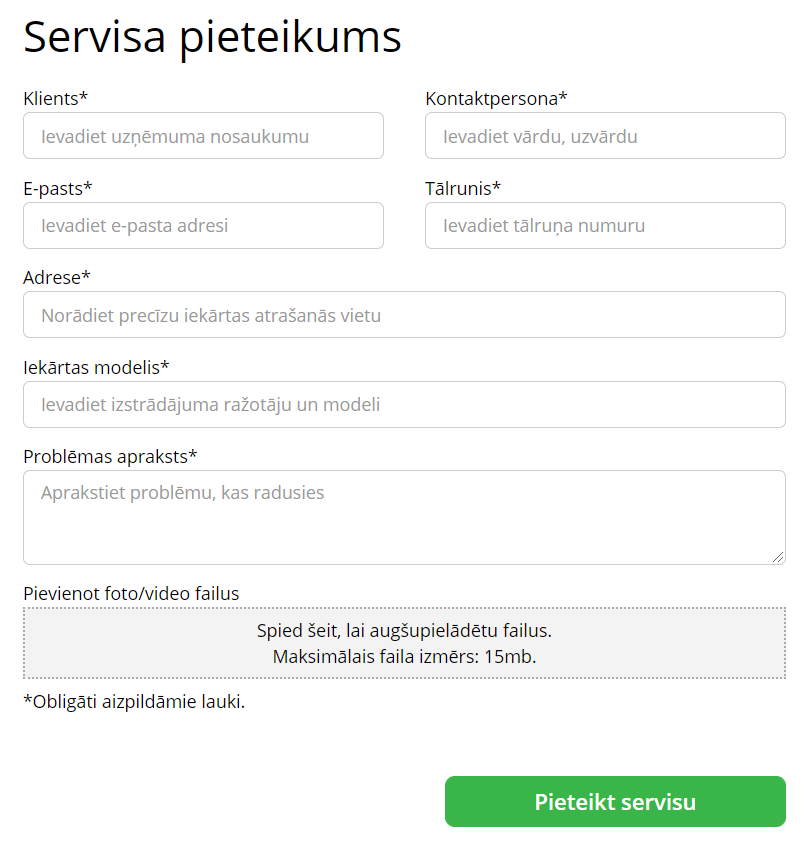Click into the E-pasts address field
812x842 pixels.
203,226
